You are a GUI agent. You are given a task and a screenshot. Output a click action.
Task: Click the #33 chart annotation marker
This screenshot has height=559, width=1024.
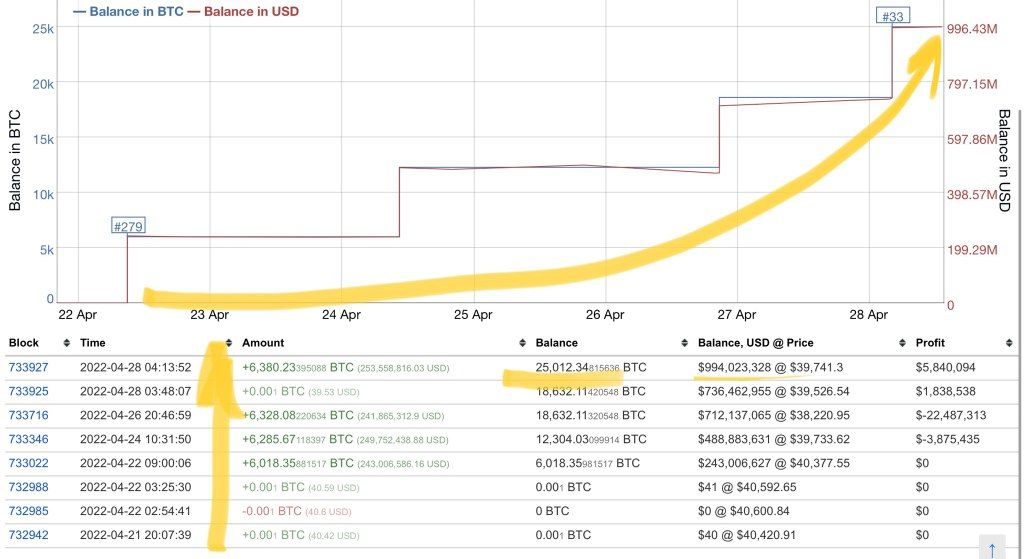tap(890, 16)
